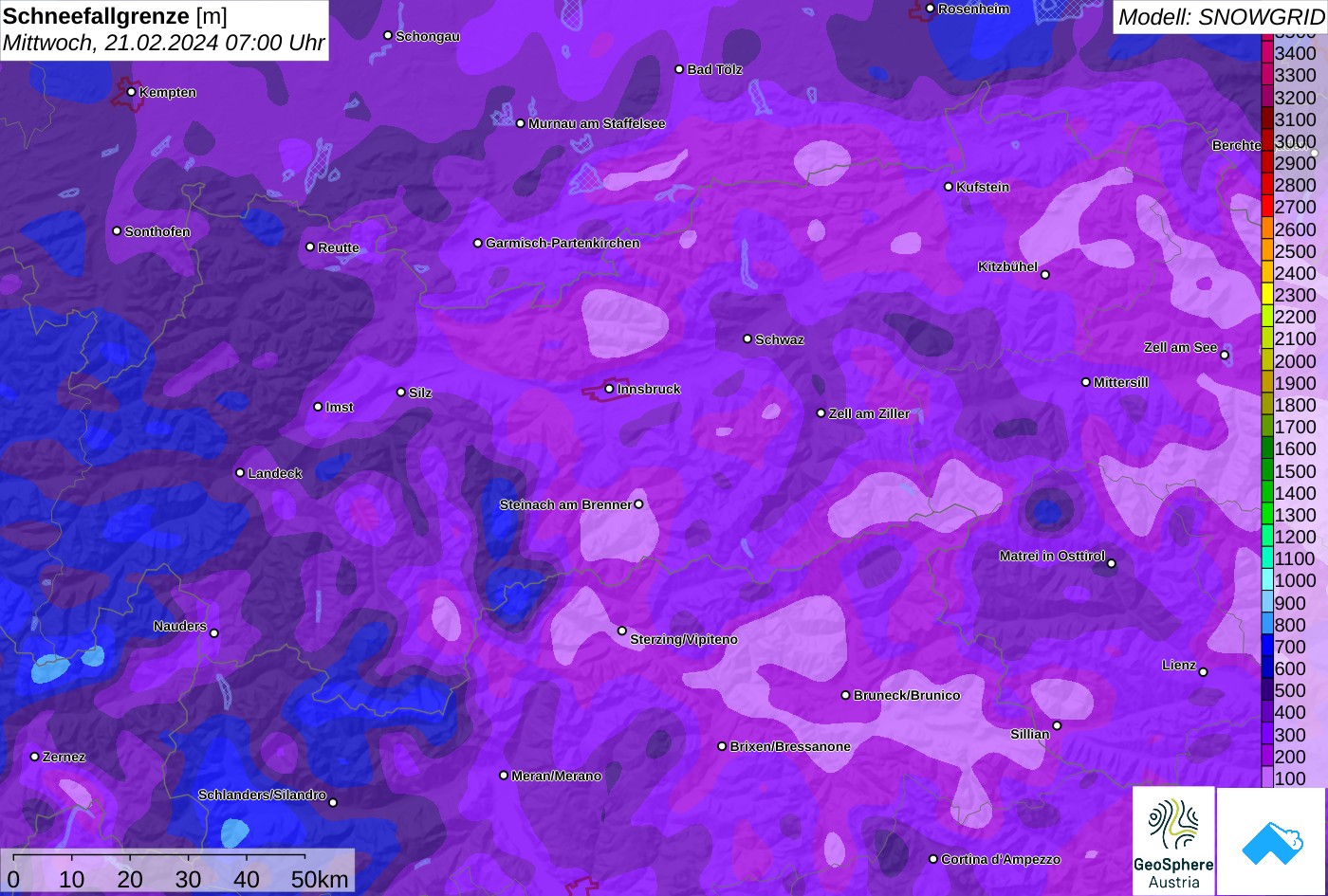Click the Silz location marker
This screenshot has height=896, width=1328.
coord(401,392)
